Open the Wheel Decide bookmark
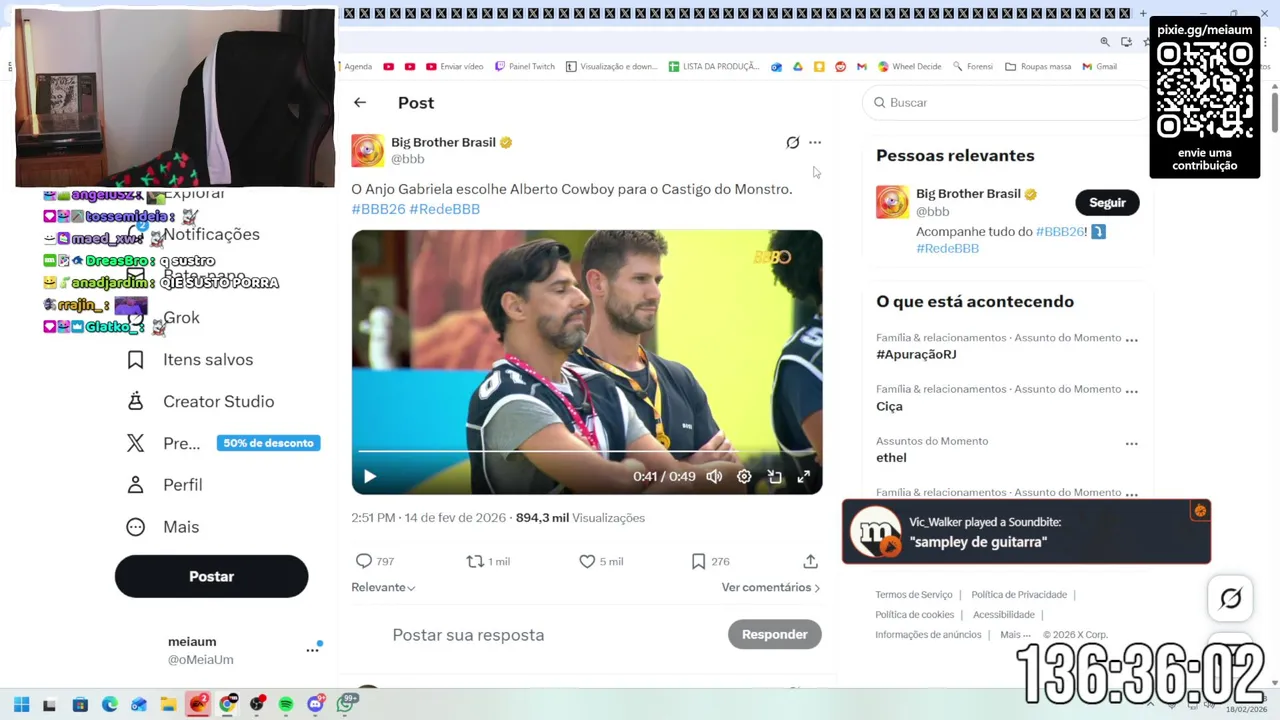Screen dimensions: 1280x720 [x=910, y=66]
